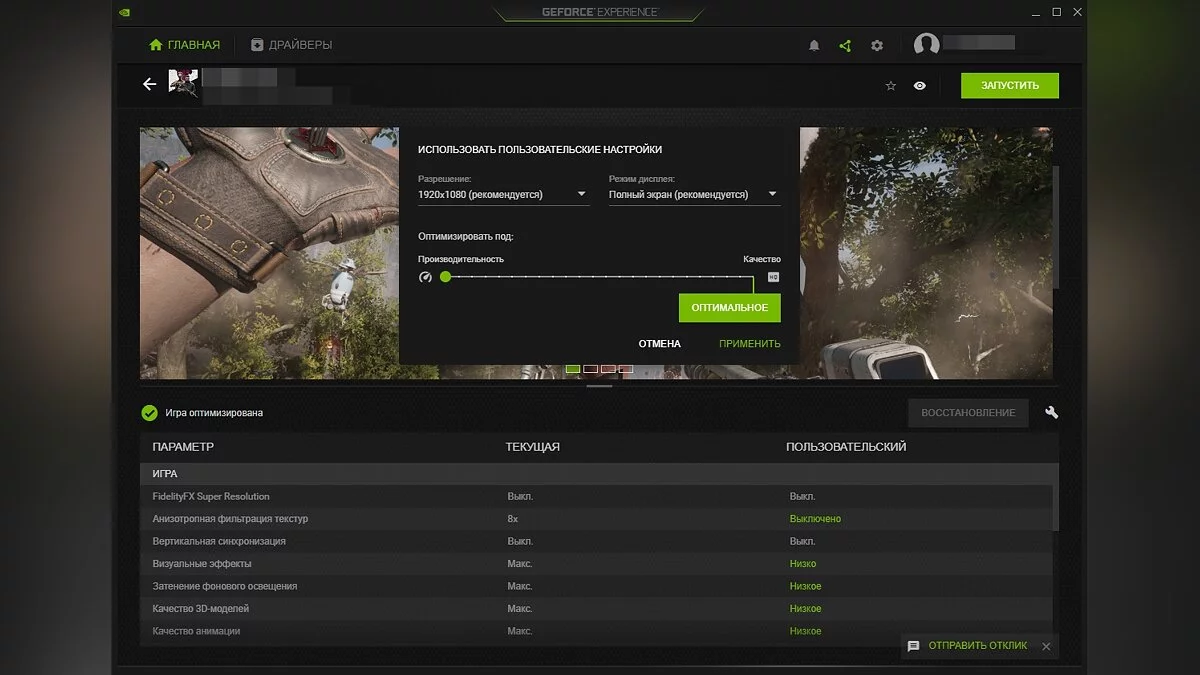Toggle the eye visibility icon
This screenshot has width=1200, height=675.
919,86
